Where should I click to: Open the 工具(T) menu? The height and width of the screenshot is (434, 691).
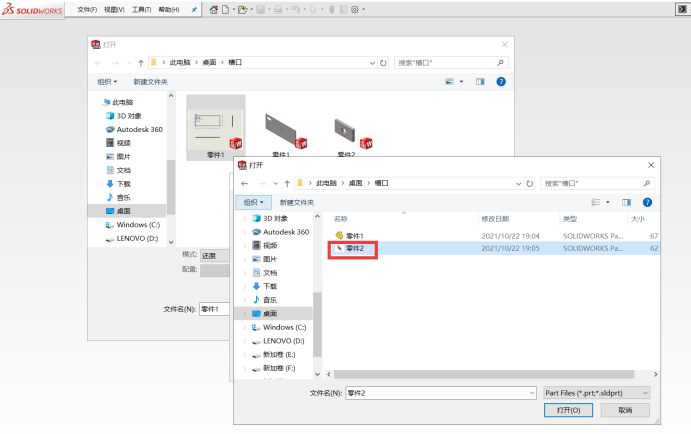click(141, 9)
